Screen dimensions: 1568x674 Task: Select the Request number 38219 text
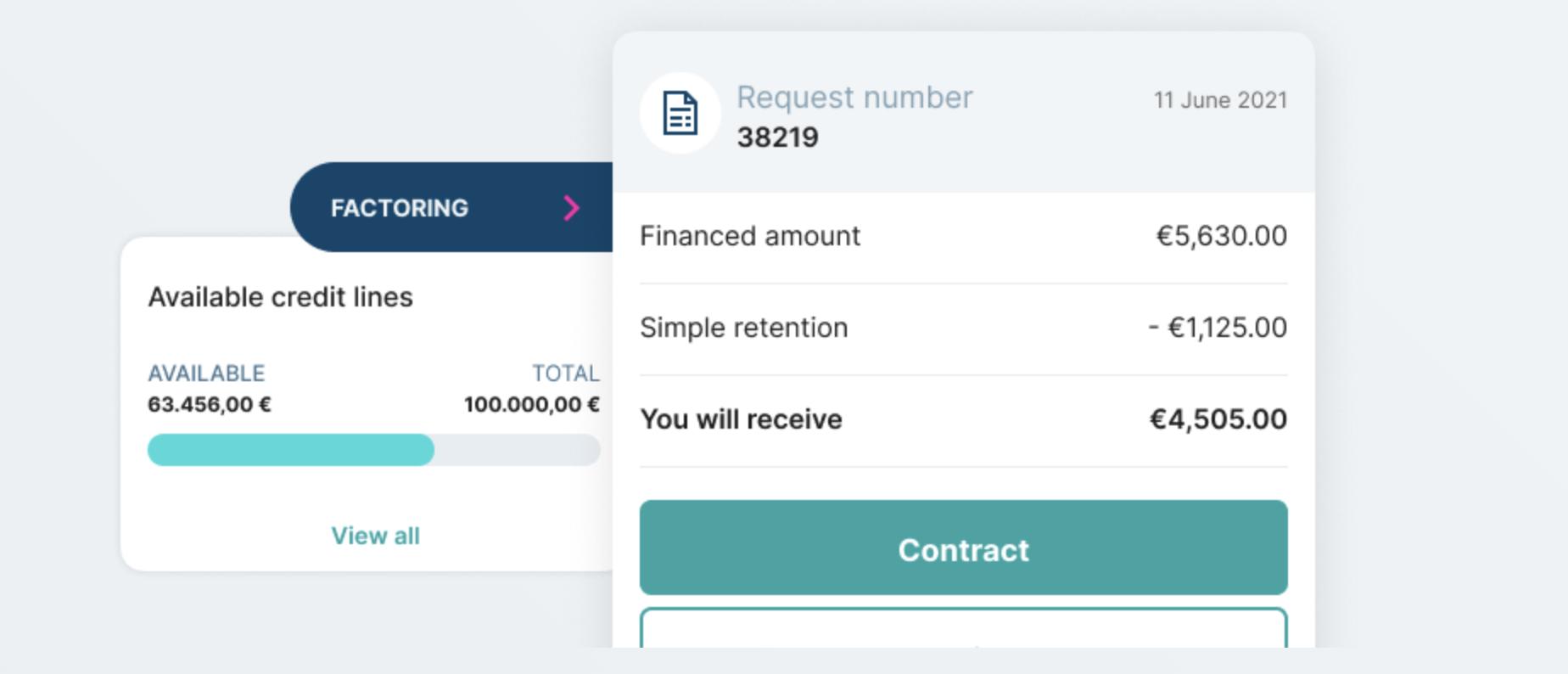[x=777, y=137]
